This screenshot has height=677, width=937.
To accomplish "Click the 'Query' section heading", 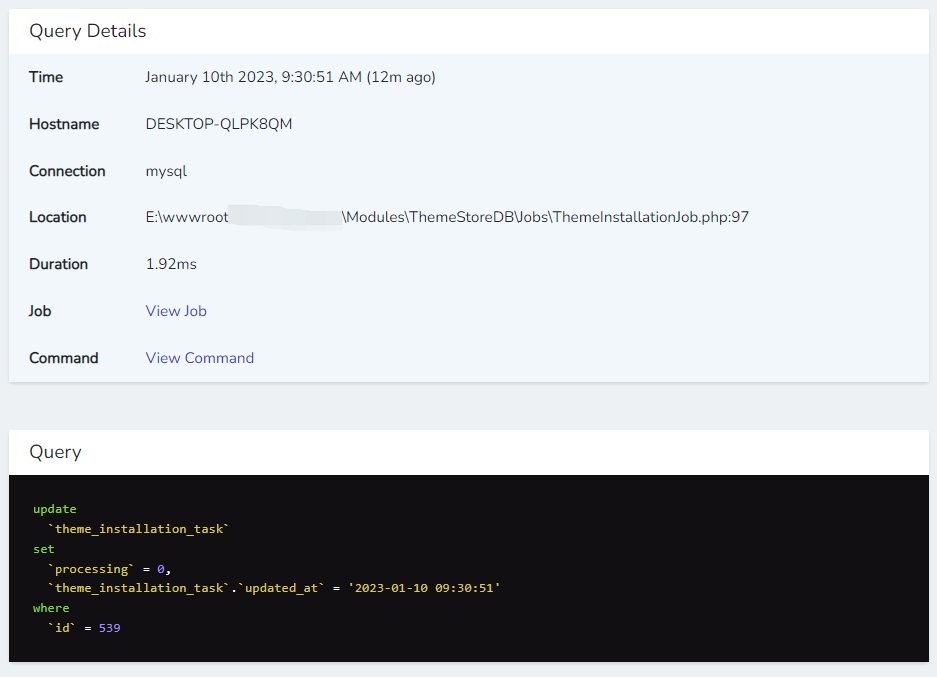I will click(55, 452).
